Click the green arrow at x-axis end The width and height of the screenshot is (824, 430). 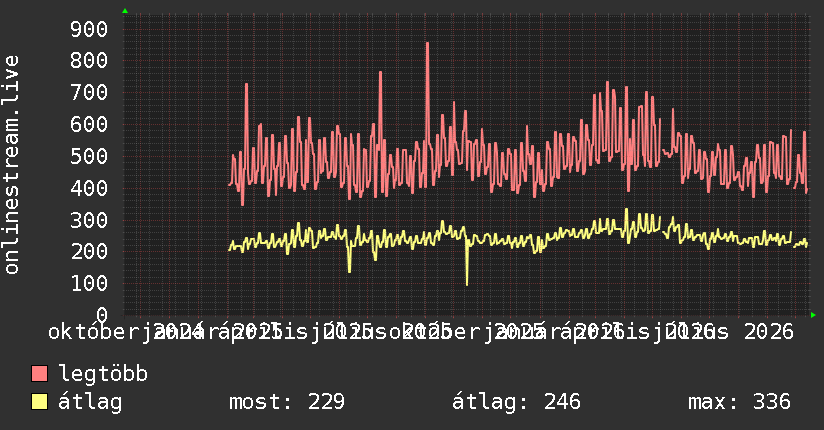point(813,315)
